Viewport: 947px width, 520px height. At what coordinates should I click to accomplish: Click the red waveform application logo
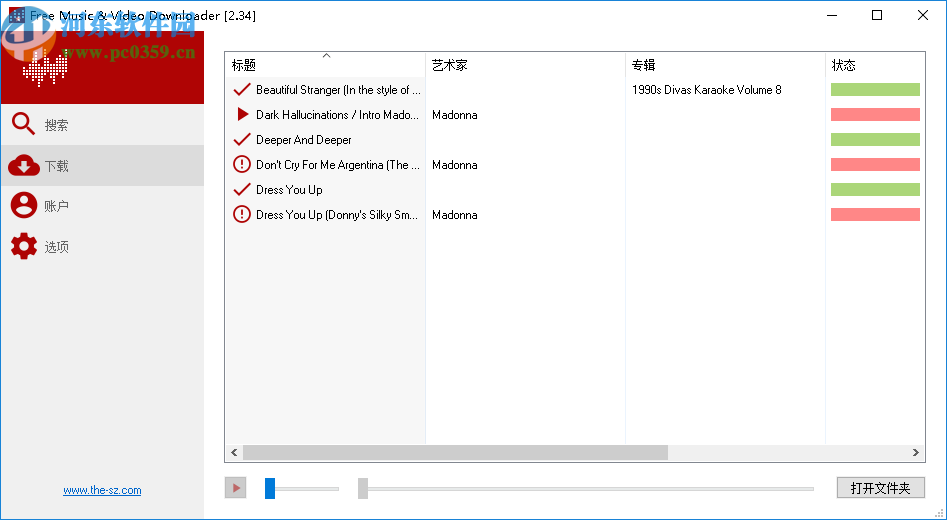click(44, 68)
